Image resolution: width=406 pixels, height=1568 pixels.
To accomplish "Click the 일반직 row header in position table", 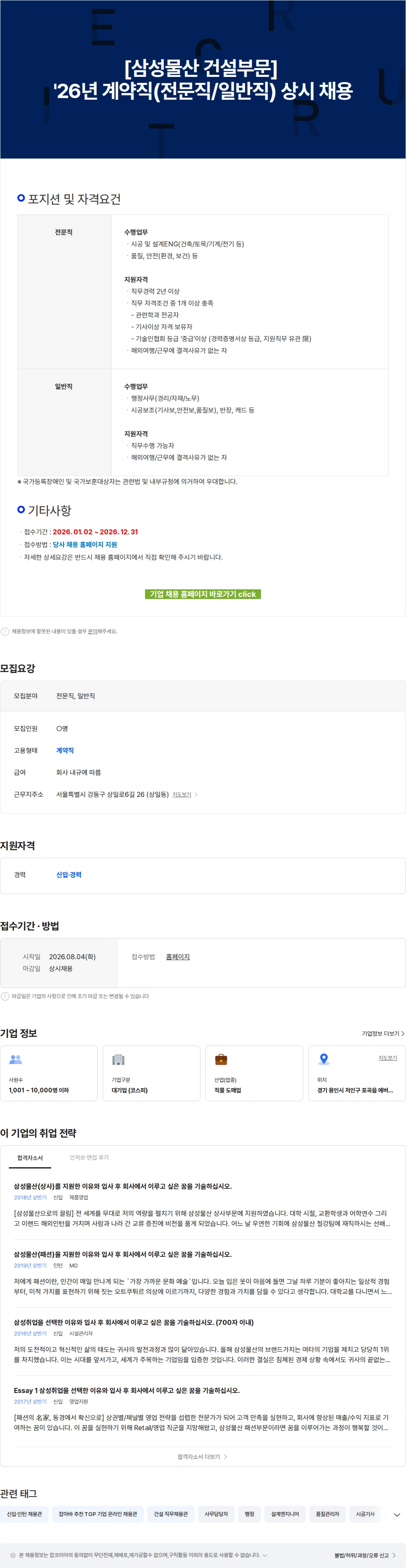I will coord(64,386).
